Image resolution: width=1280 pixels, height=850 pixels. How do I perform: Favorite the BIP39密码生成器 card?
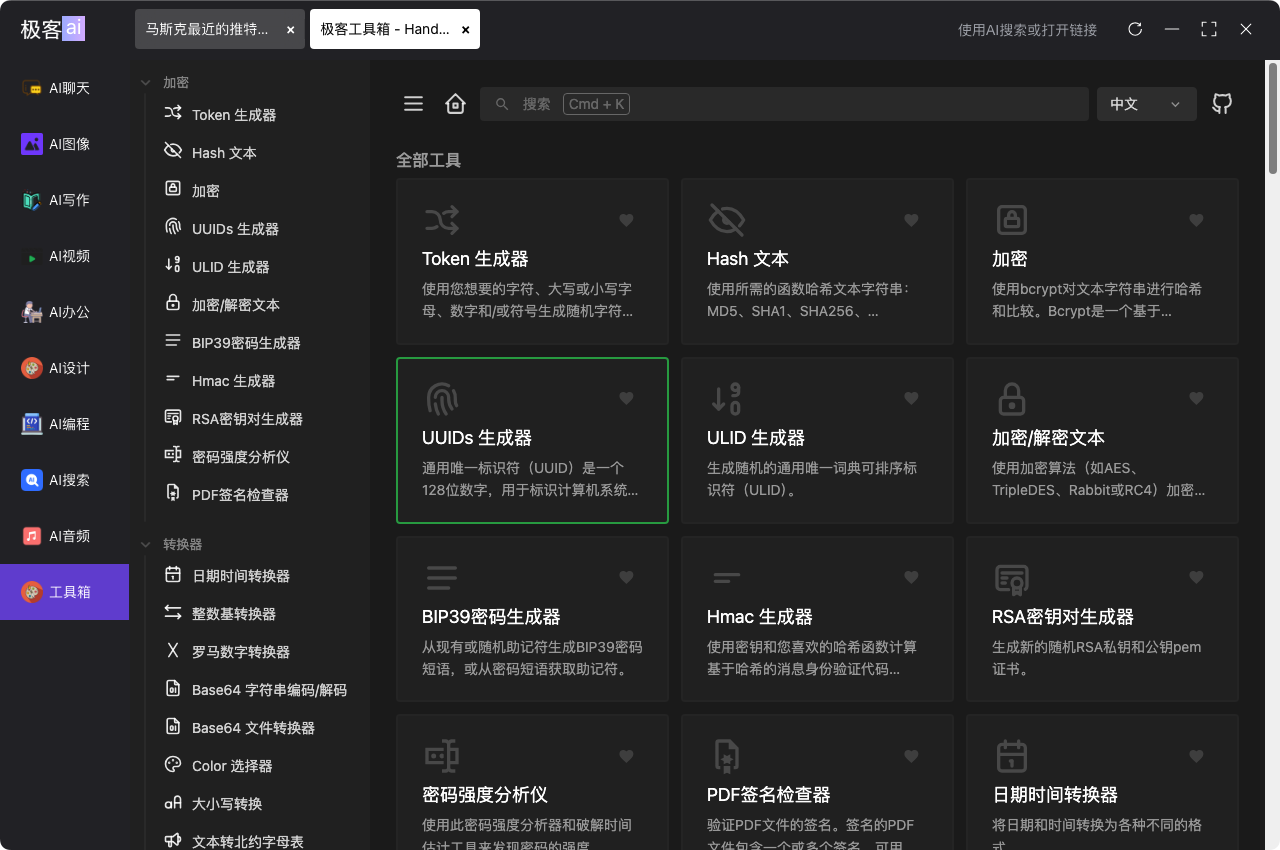click(x=626, y=577)
